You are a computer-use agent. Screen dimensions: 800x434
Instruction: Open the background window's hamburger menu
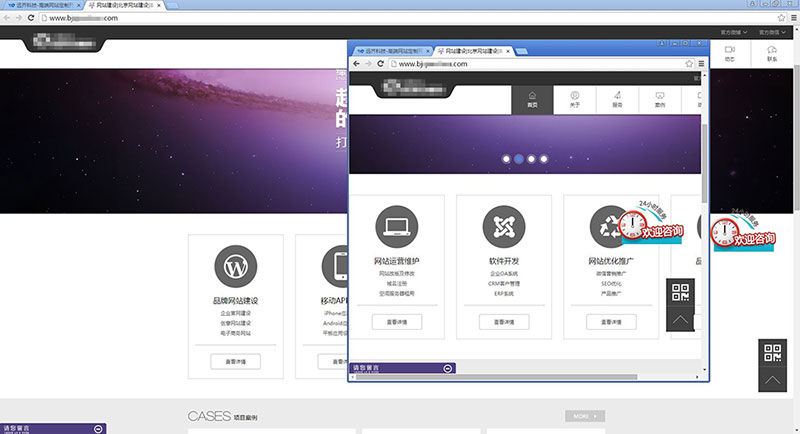[794, 18]
